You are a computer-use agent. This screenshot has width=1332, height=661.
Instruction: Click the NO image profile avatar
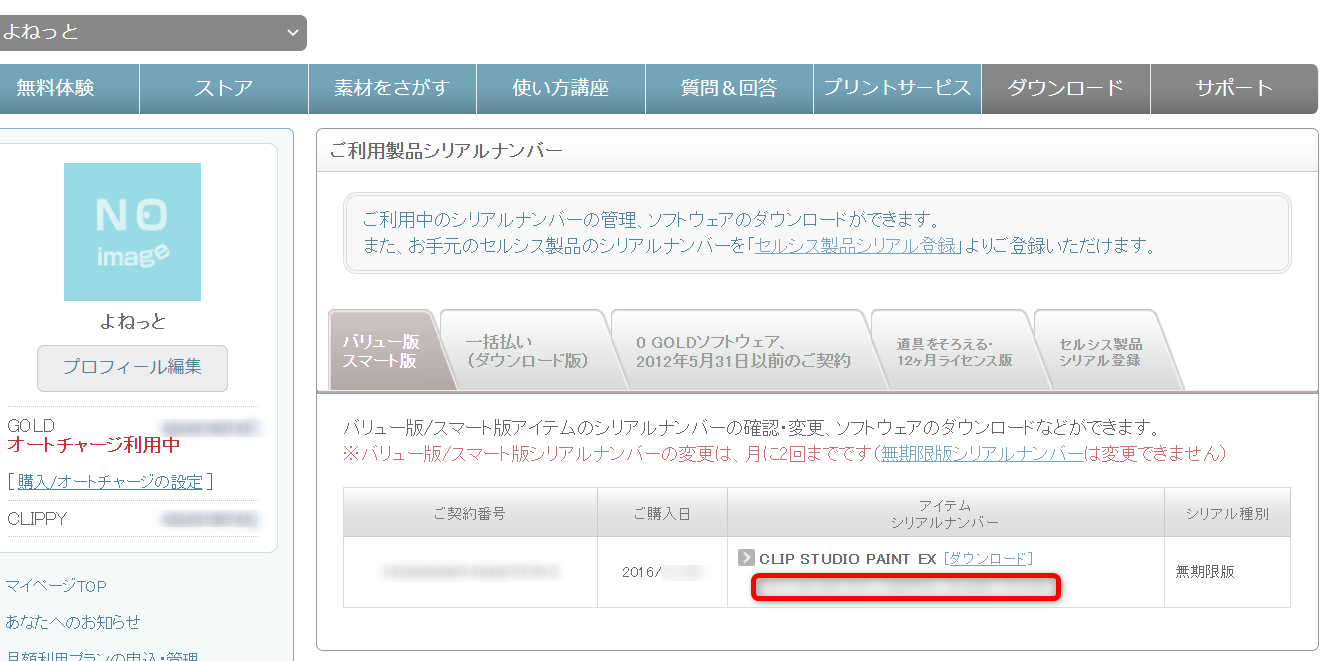tap(132, 232)
